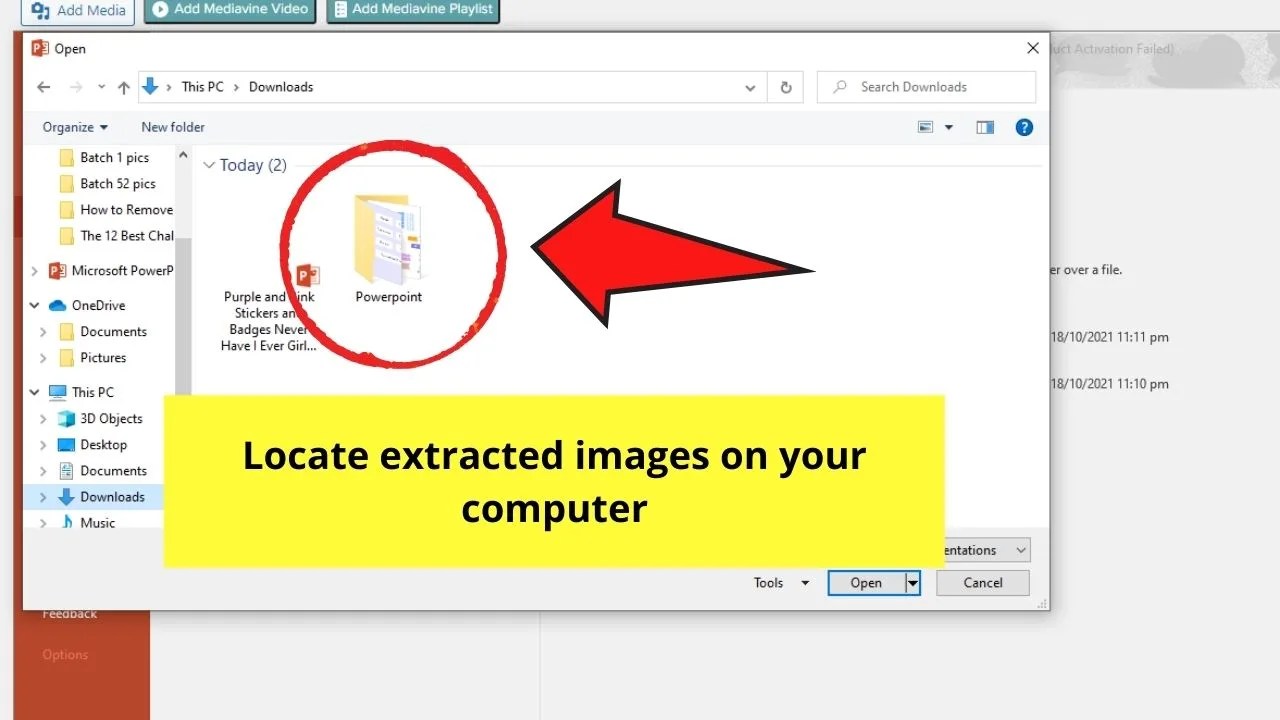Show the preview pane via its toolbar icon

click(985, 127)
